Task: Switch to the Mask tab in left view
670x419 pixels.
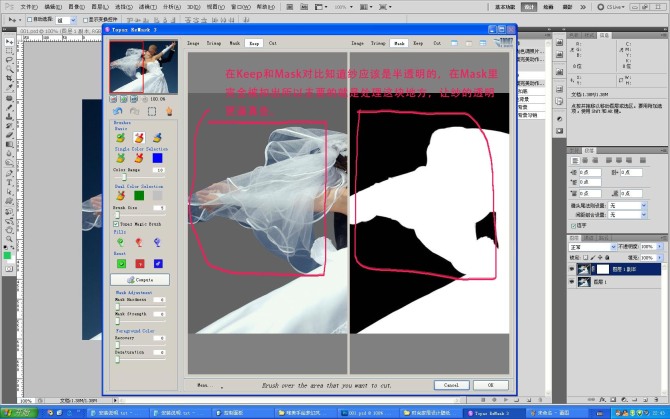Action: click(234, 44)
